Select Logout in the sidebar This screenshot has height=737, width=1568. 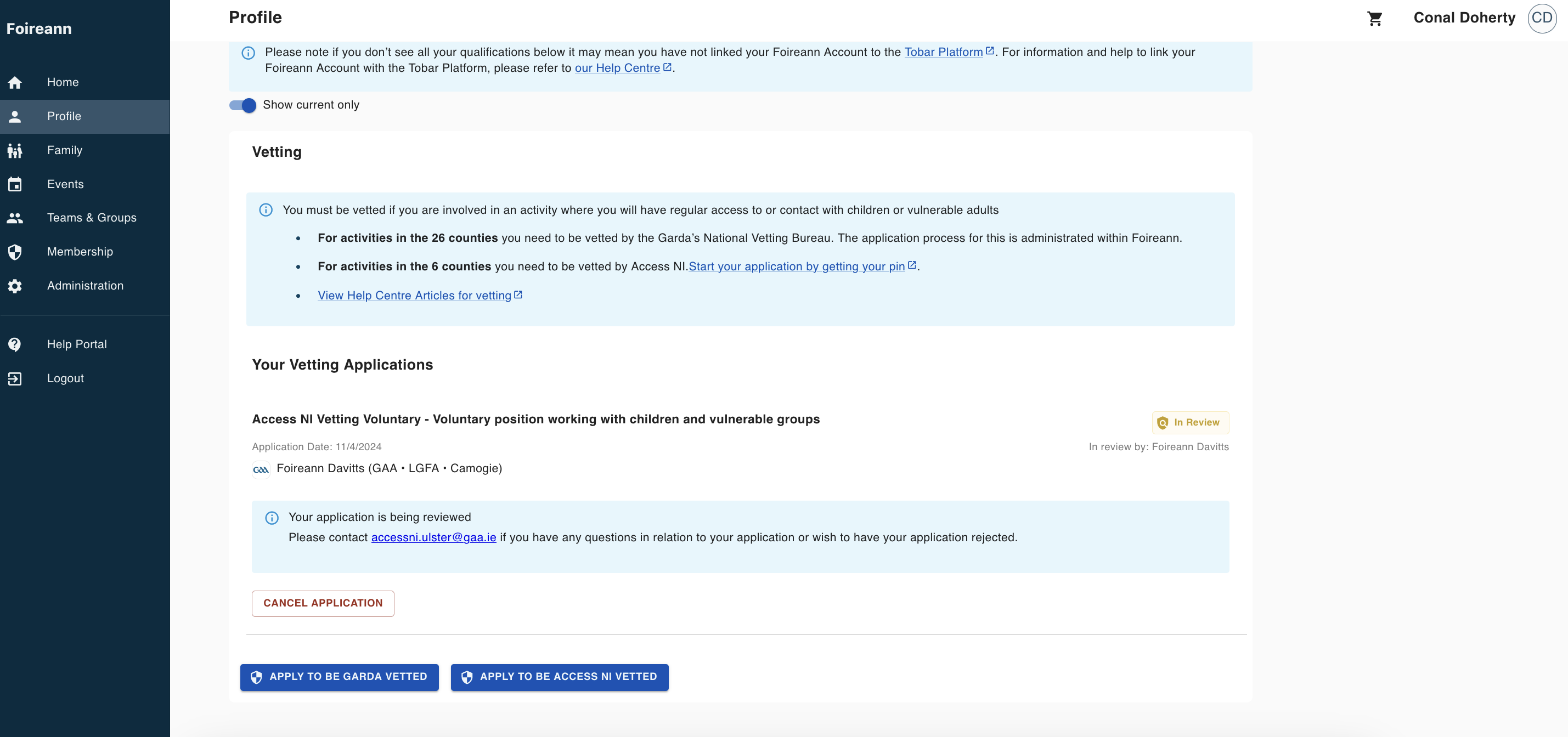[x=85, y=378]
